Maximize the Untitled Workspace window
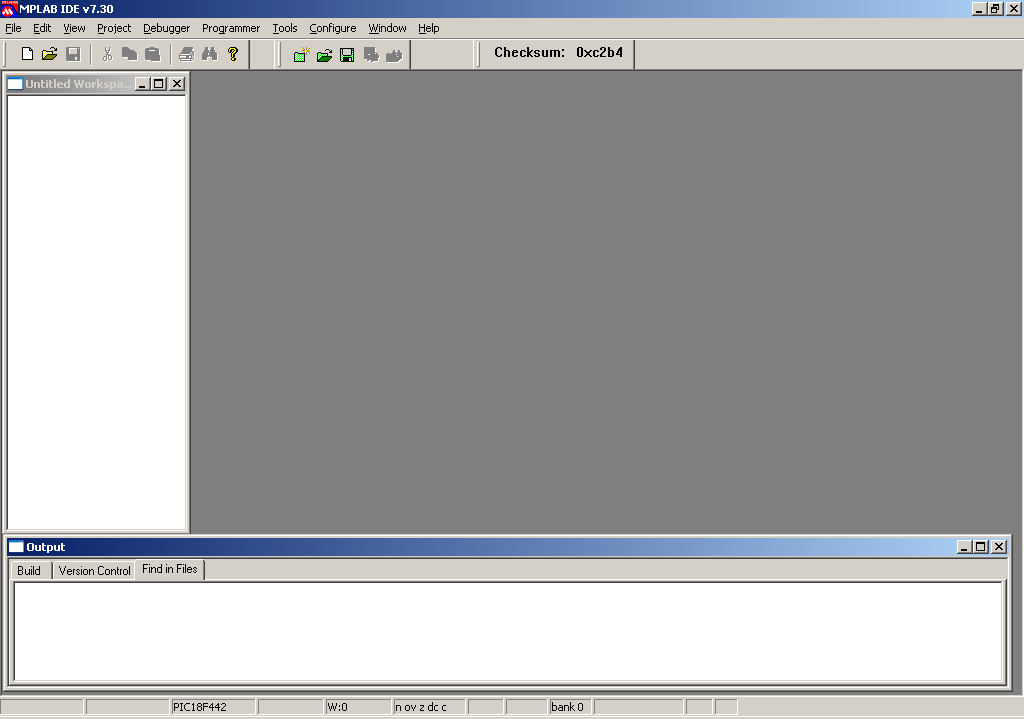Viewport: 1024px width, 719px height. point(159,84)
